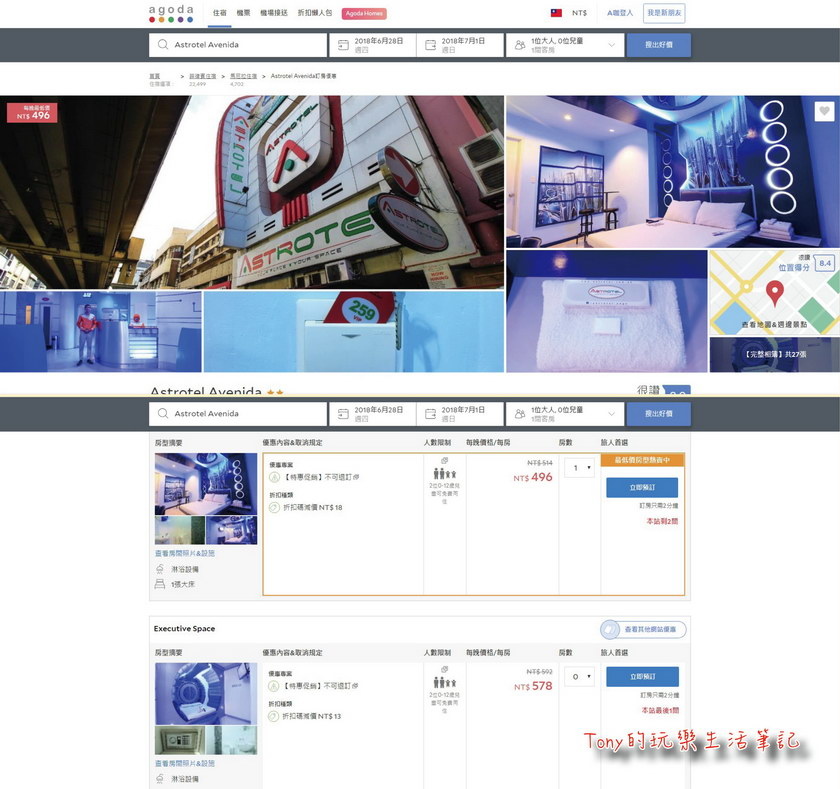Viewport: 840px width, 789px height.
Task: Book the NT$496 room with 立即預訂
Action: tap(642, 487)
